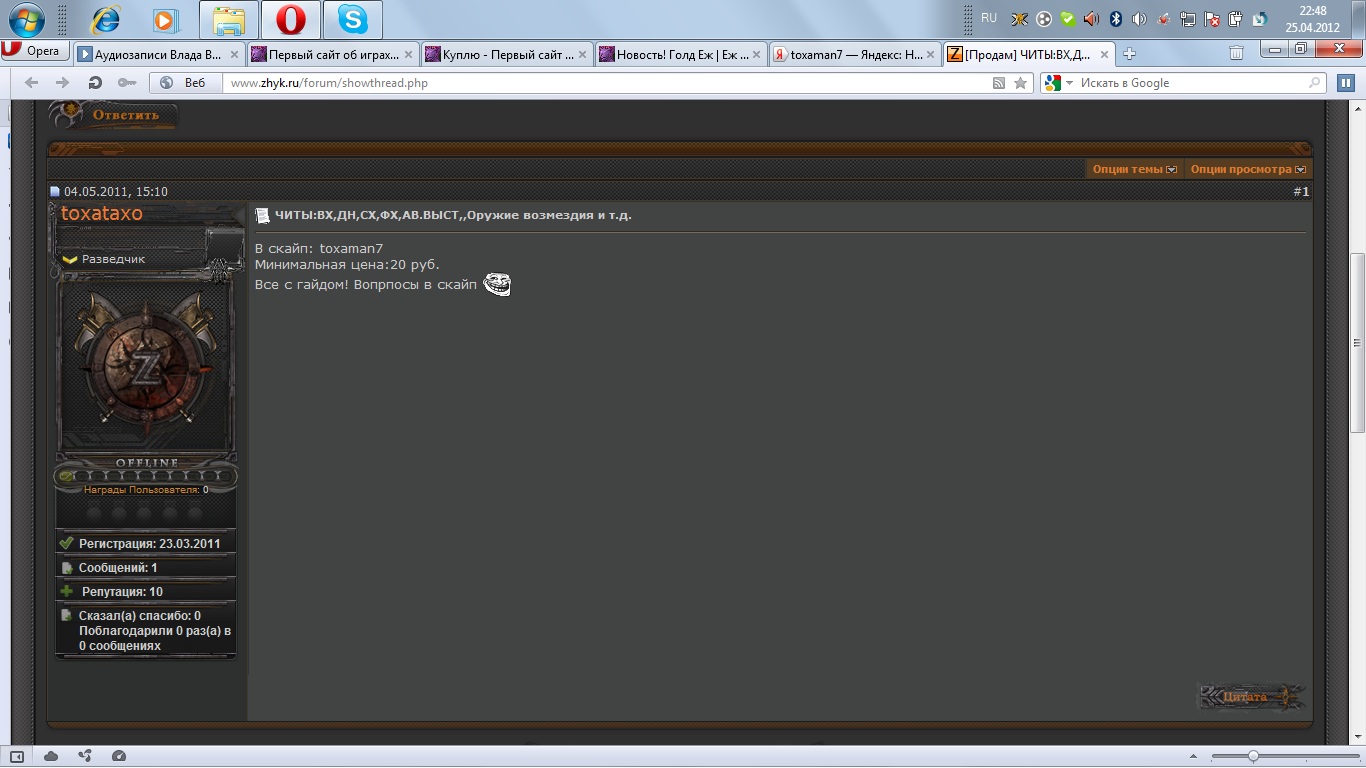Open the Opera main menu

tap(35, 51)
